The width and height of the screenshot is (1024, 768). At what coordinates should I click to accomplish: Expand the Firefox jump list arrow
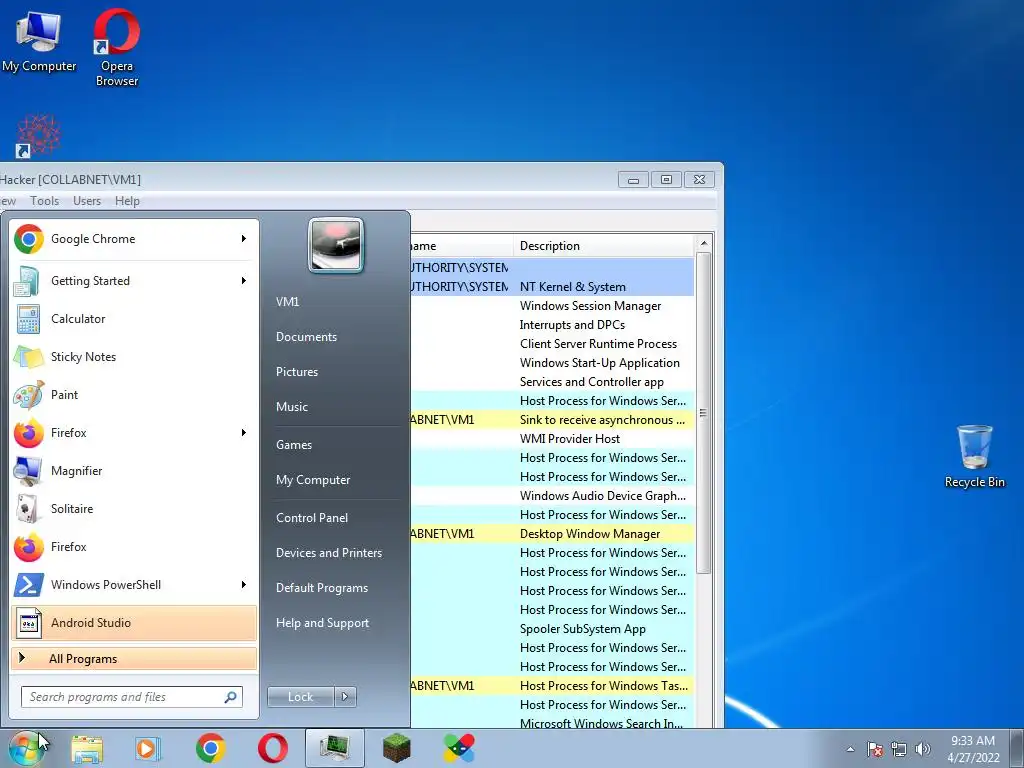244,432
